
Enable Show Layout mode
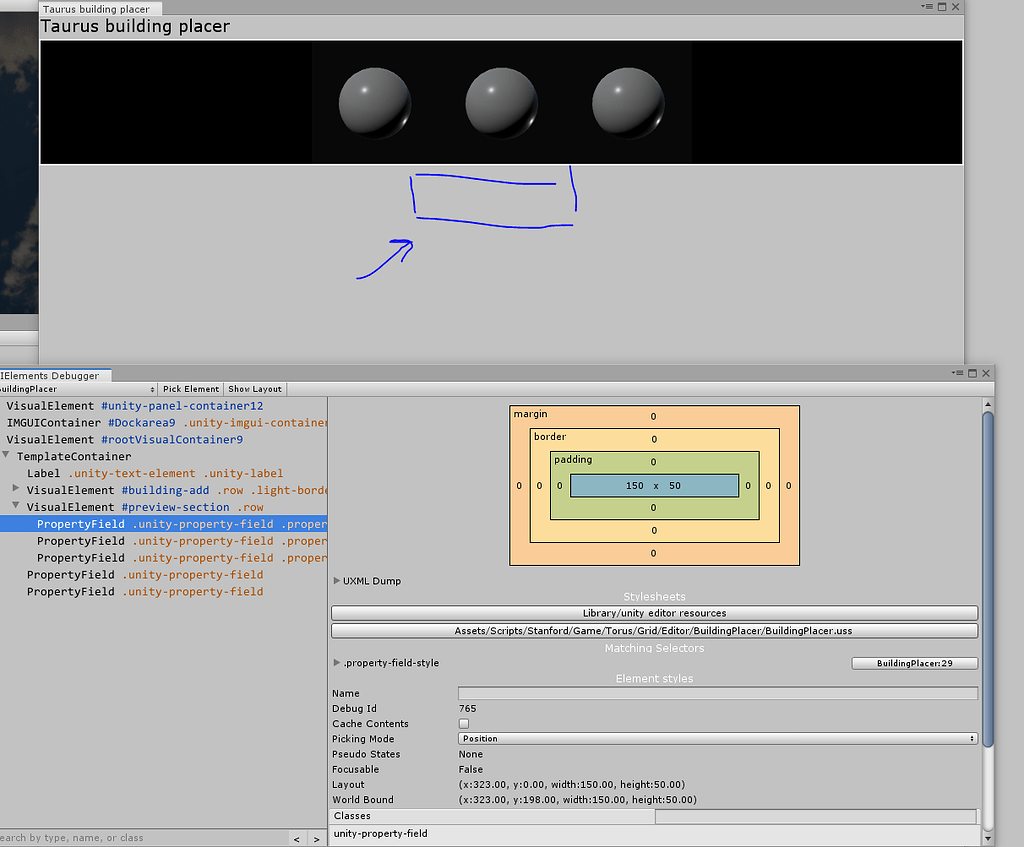coord(254,389)
